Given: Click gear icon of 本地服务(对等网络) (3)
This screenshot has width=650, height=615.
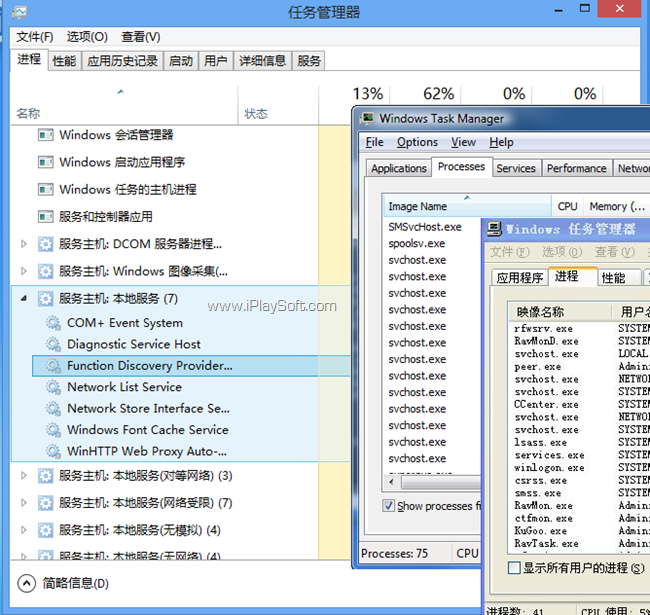Looking at the screenshot, I should [x=46, y=476].
